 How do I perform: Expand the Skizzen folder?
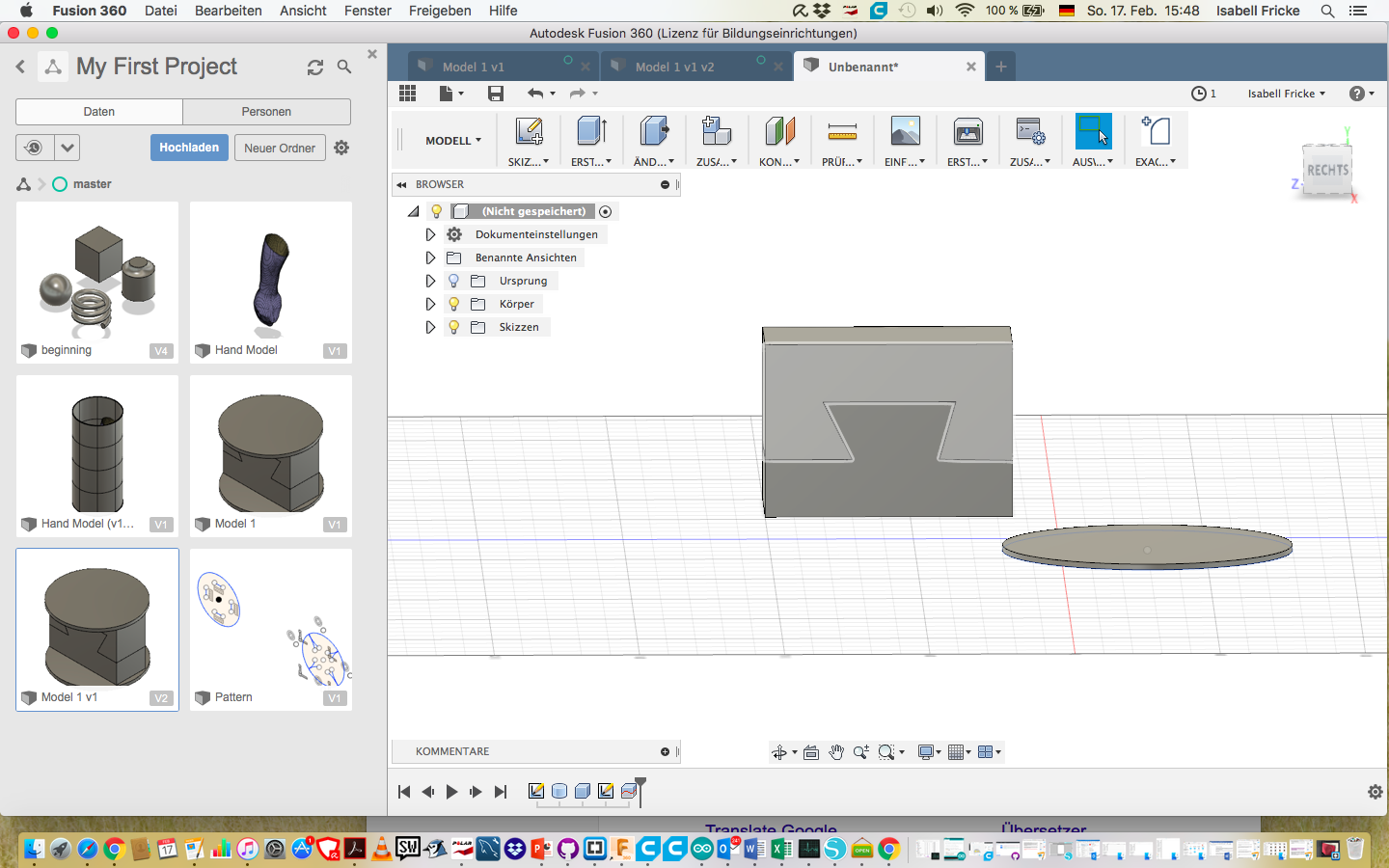coord(430,327)
